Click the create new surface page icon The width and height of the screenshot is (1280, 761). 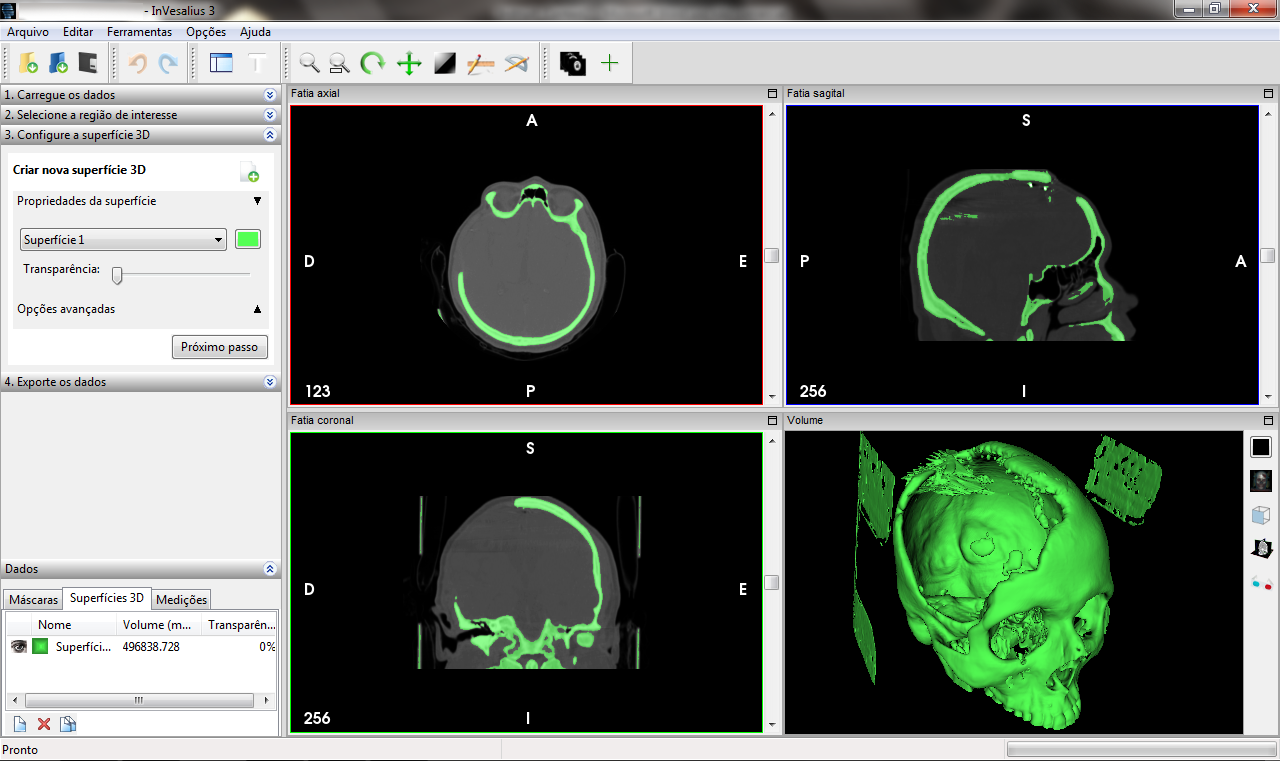point(249,172)
